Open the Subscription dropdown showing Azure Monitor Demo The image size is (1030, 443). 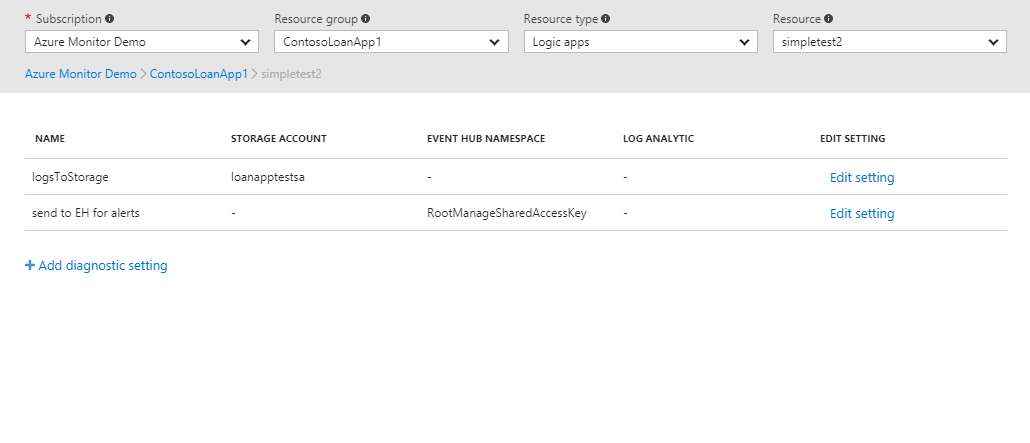pyautogui.click(x=142, y=42)
